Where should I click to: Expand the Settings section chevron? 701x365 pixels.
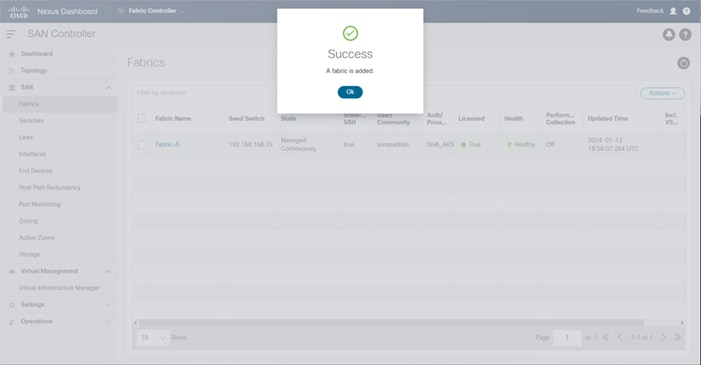coord(108,305)
